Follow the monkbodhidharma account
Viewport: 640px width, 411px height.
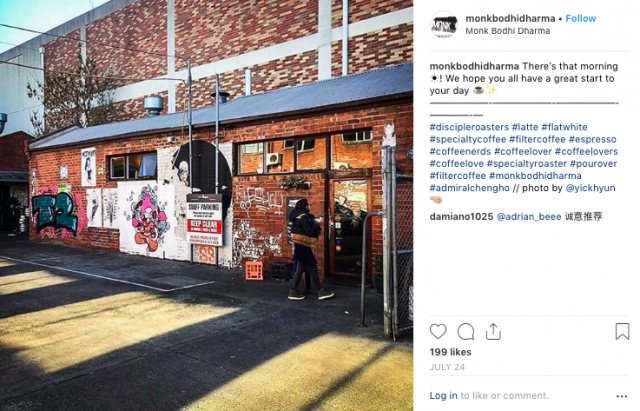click(580, 18)
